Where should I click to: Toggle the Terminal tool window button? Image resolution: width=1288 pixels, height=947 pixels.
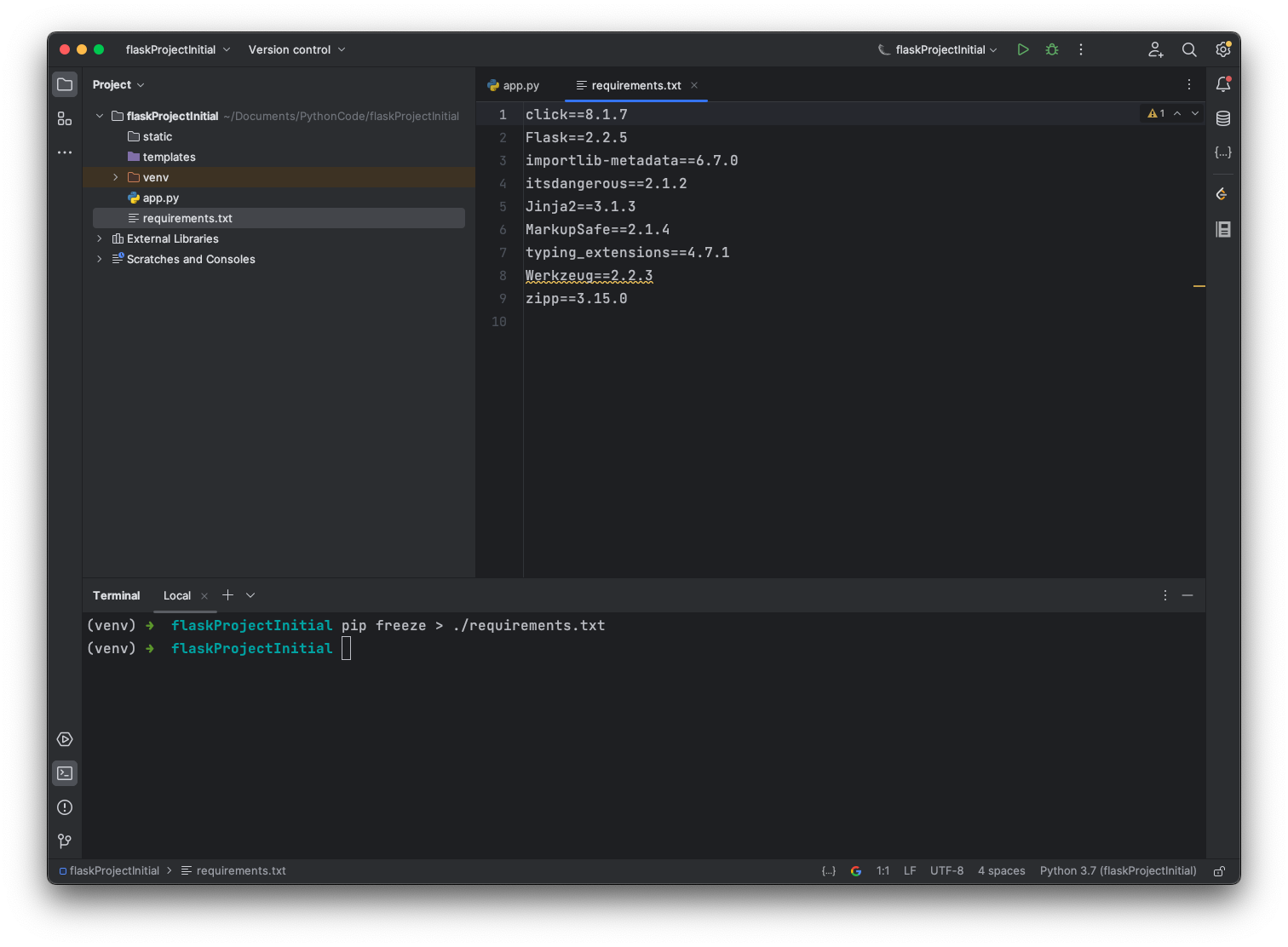click(65, 773)
